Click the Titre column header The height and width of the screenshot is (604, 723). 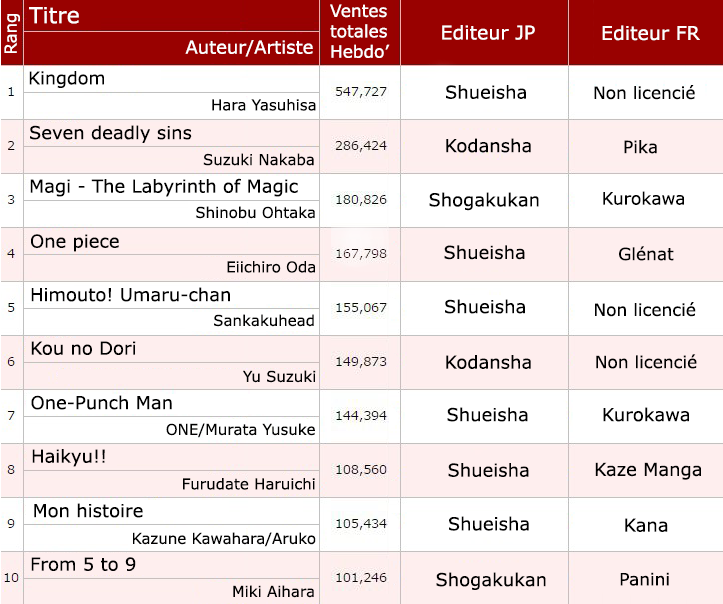[54, 16]
